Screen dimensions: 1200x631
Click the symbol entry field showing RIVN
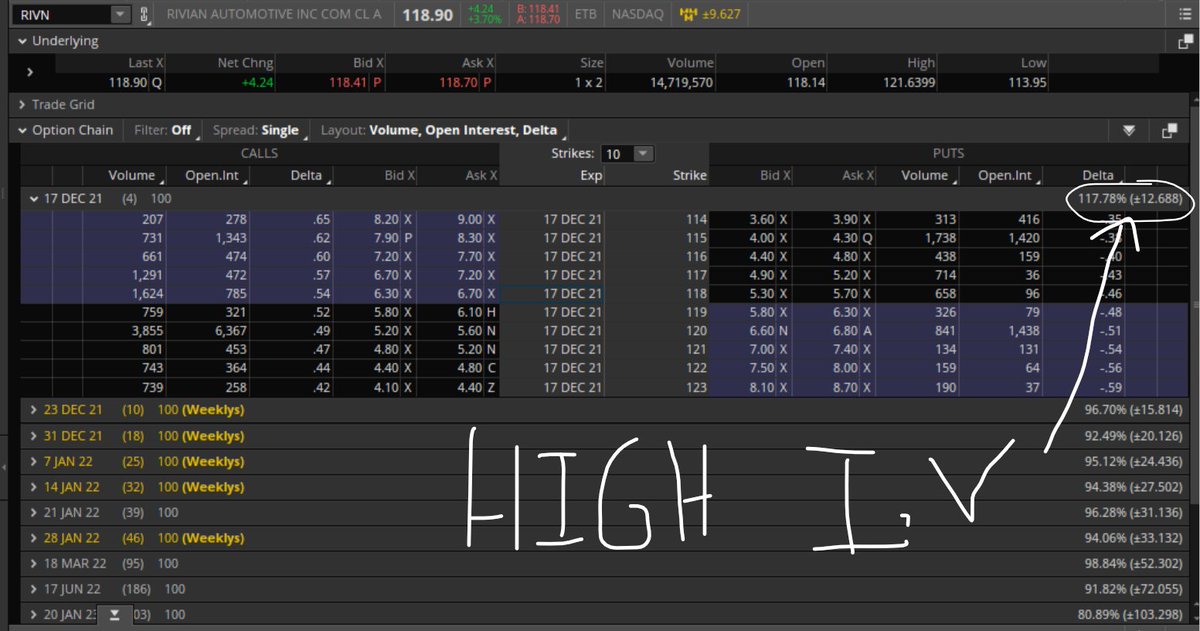click(x=63, y=14)
